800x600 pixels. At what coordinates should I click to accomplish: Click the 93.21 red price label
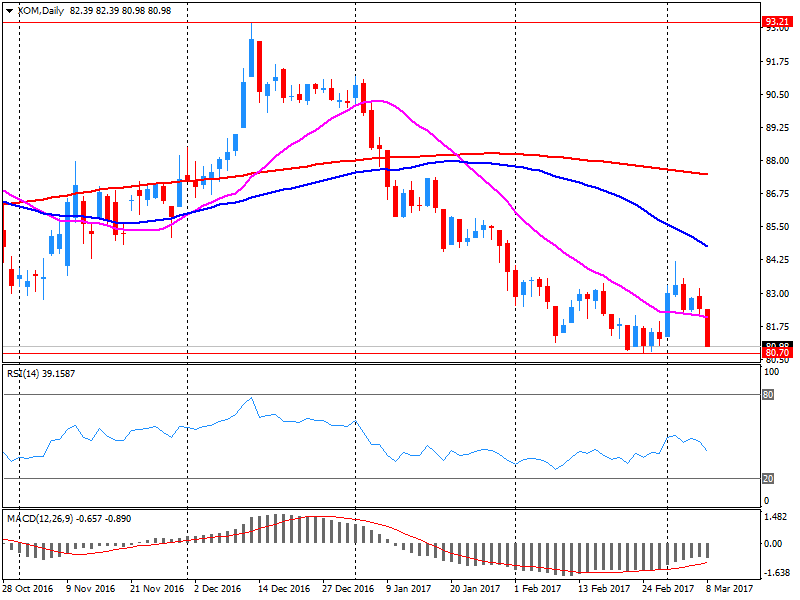[x=777, y=21]
